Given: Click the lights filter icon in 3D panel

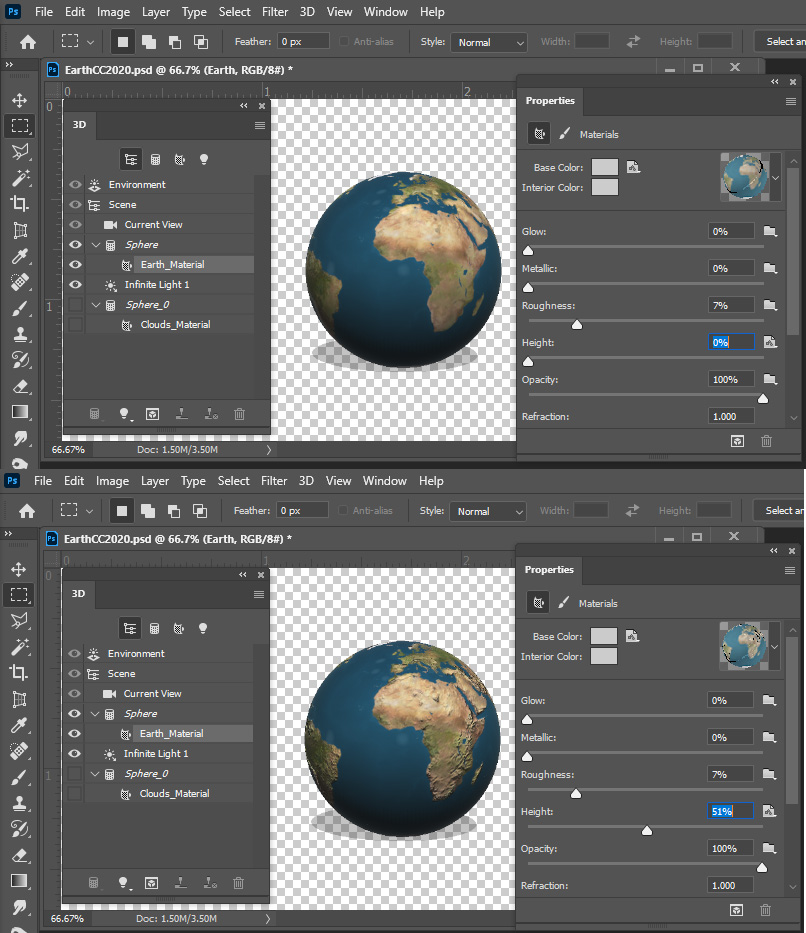Looking at the screenshot, I should coord(204,158).
